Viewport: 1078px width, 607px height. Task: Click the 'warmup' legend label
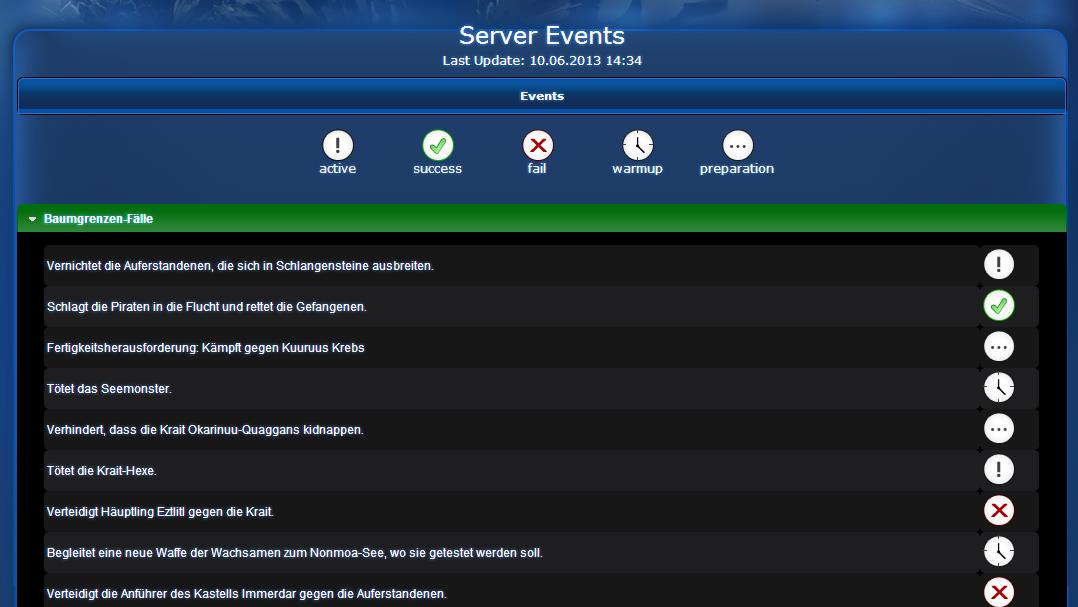[637, 168]
